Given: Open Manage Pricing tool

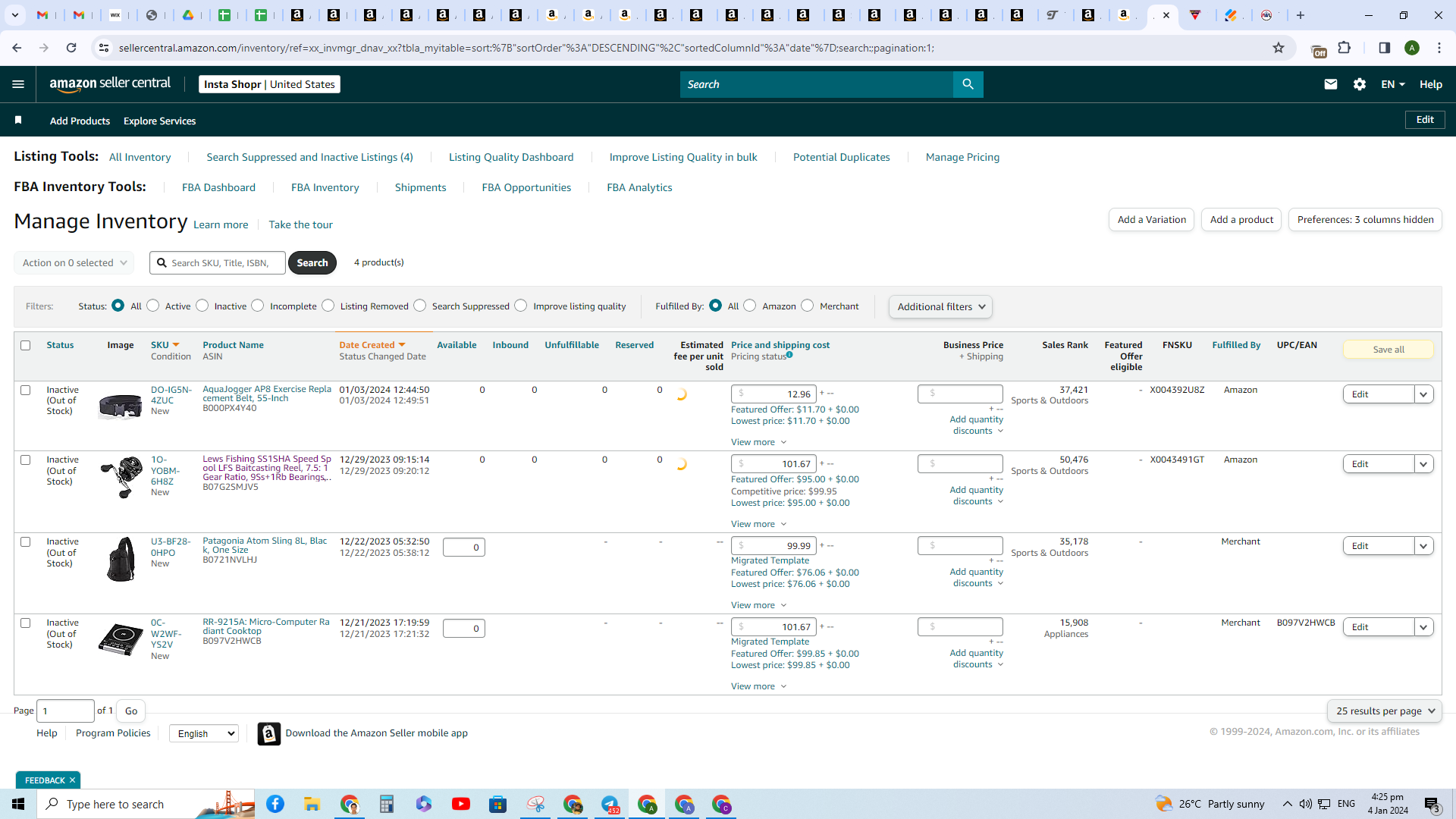Looking at the screenshot, I should coord(962,157).
